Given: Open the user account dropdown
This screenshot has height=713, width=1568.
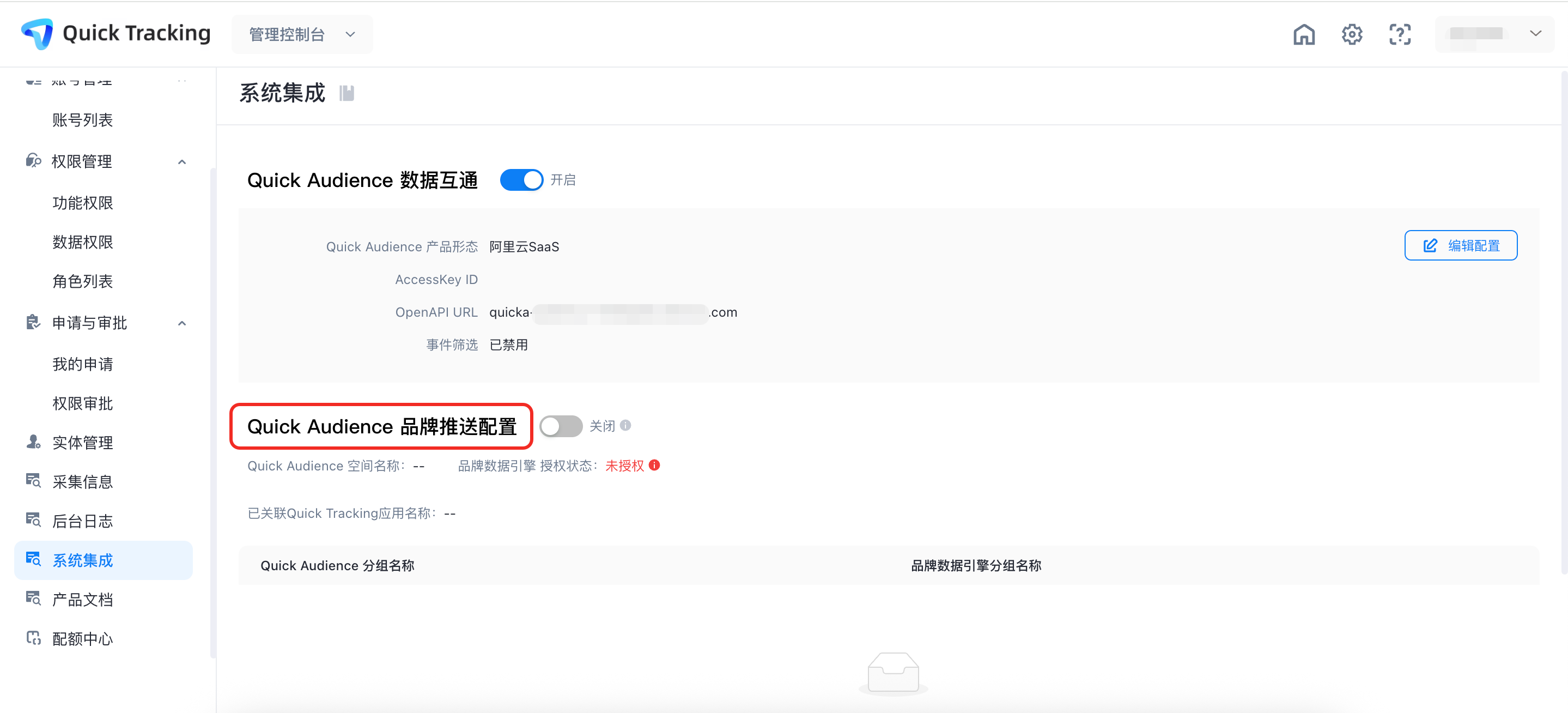Looking at the screenshot, I should click(x=1494, y=34).
